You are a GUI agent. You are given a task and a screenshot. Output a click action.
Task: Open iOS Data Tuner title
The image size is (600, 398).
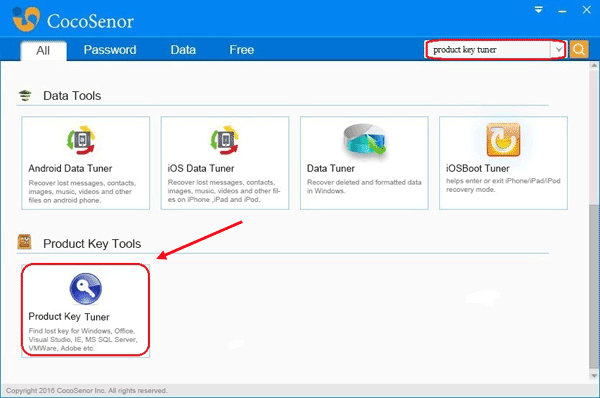pyautogui.click(x=201, y=168)
